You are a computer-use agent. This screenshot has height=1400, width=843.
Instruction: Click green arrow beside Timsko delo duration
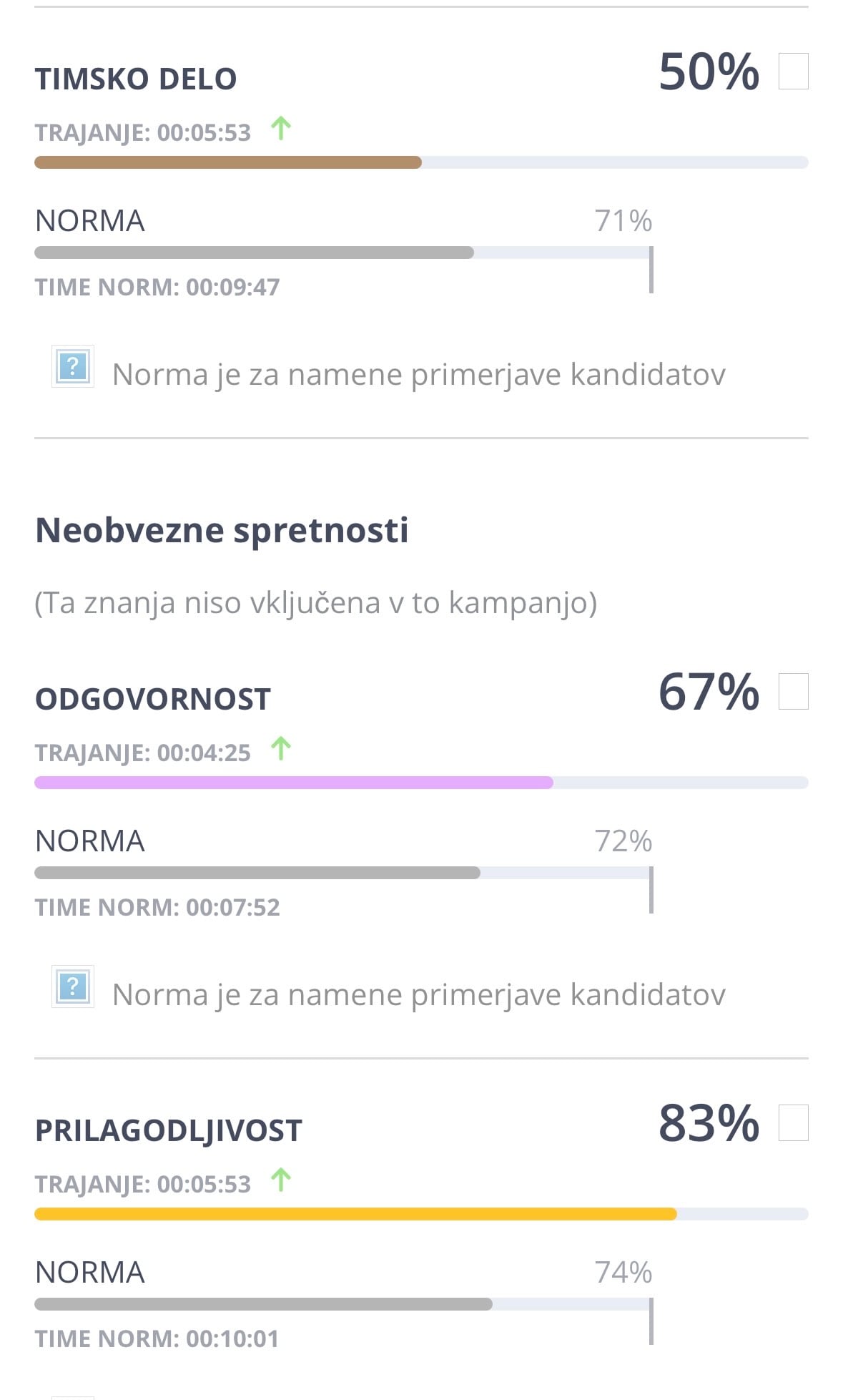tap(281, 129)
